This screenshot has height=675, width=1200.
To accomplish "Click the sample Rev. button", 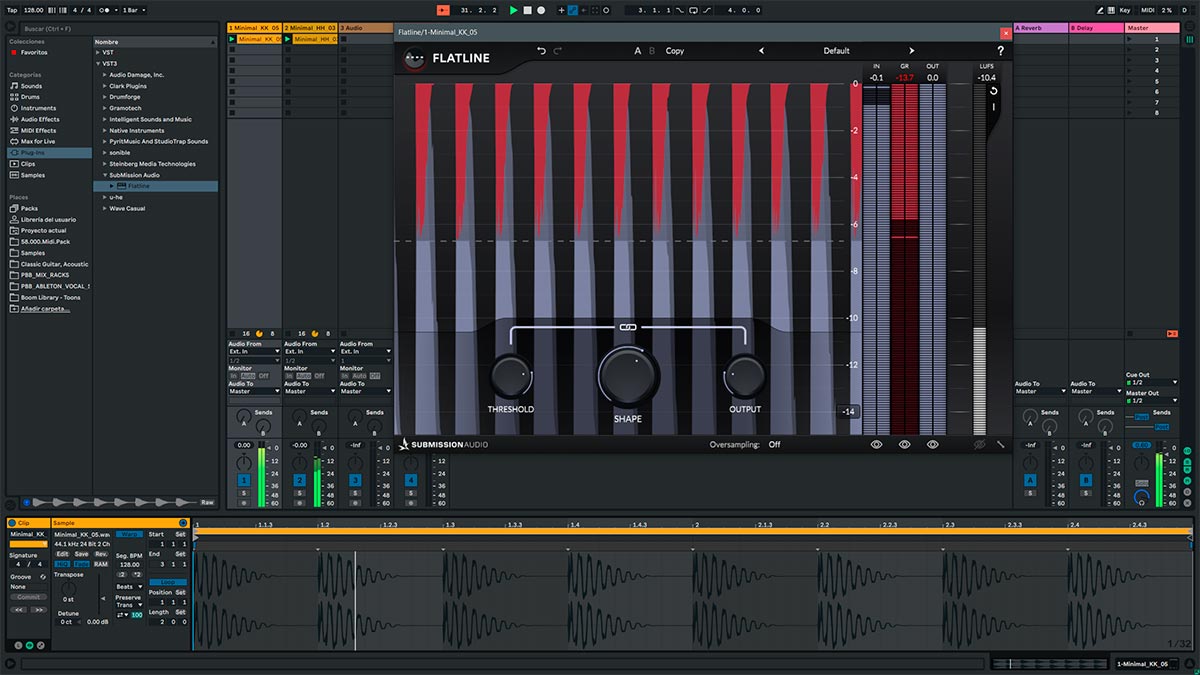I will tap(100, 553).
